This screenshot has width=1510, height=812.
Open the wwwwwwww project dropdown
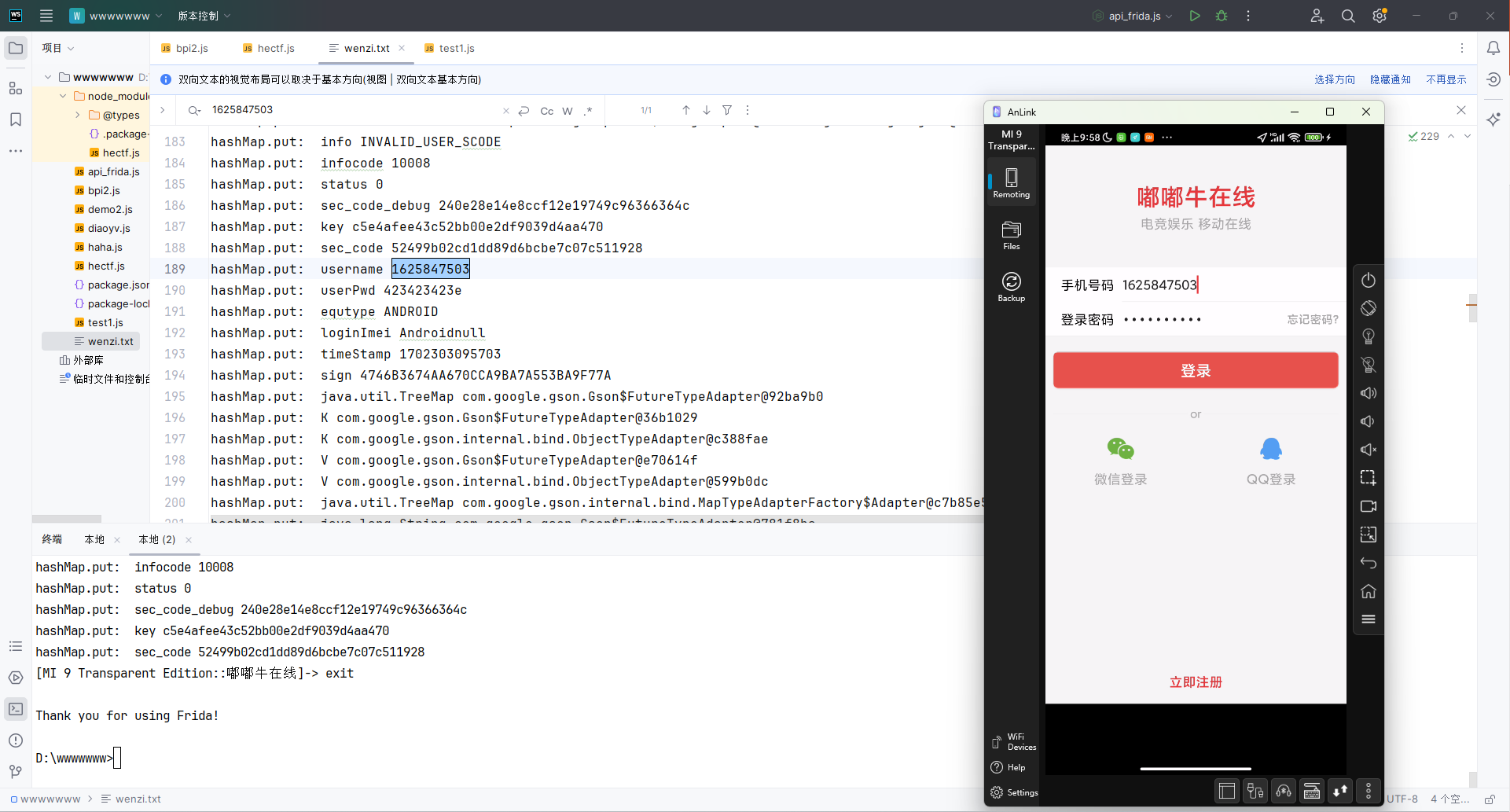pyautogui.click(x=116, y=16)
